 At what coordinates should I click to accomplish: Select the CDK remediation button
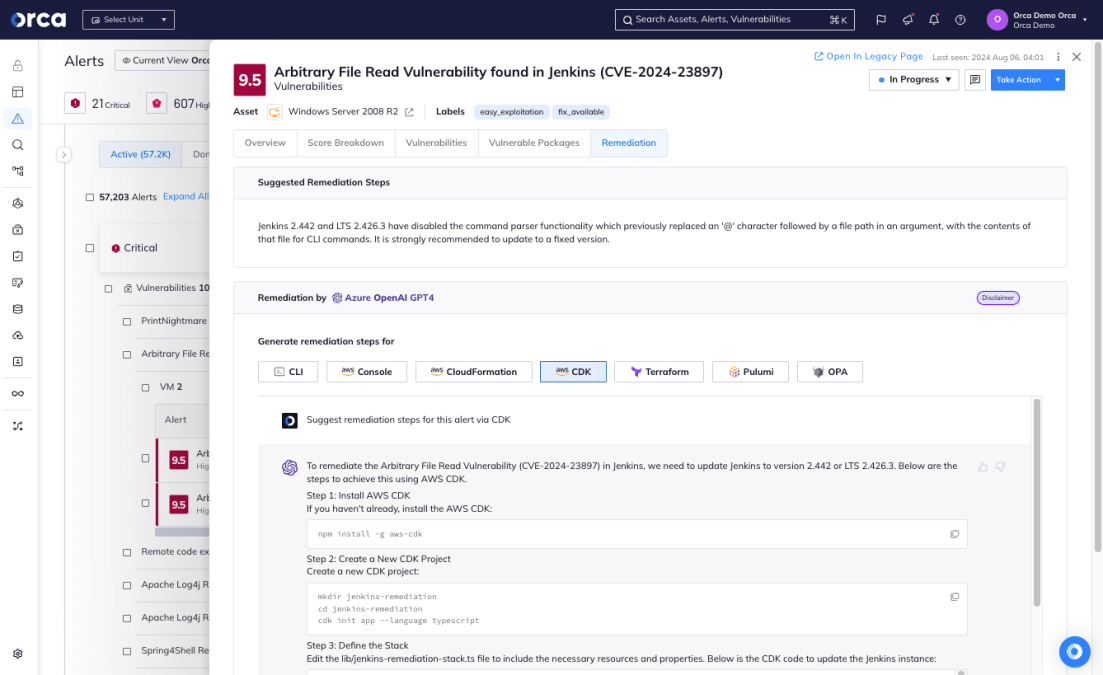pyautogui.click(x=573, y=372)
